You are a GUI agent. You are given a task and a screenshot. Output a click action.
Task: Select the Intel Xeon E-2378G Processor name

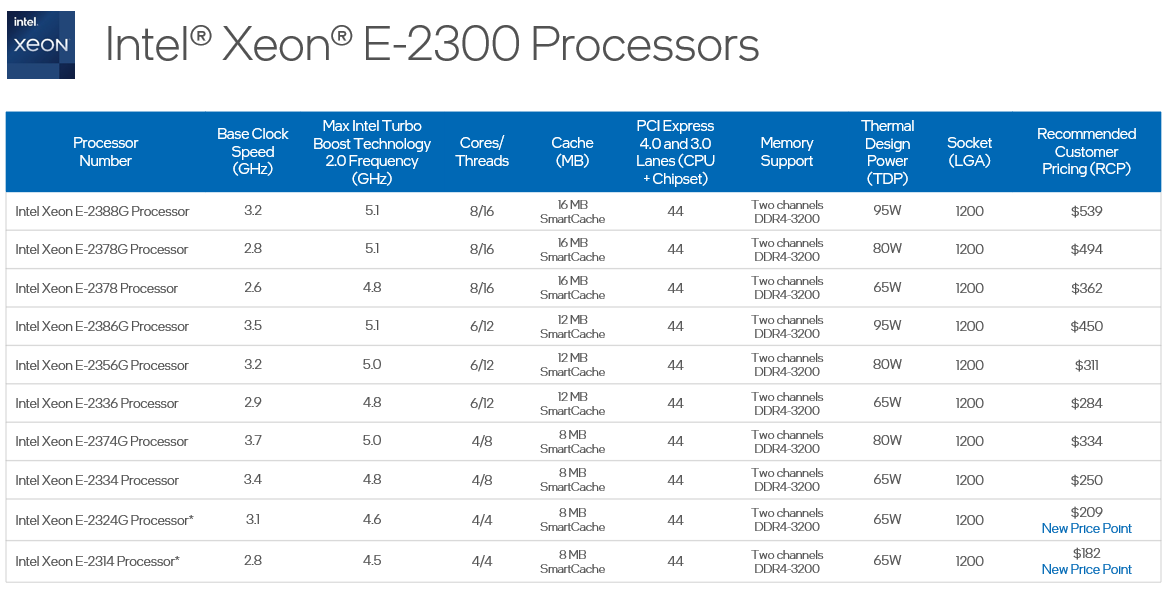pyautogui.click(x=102, y=249)
